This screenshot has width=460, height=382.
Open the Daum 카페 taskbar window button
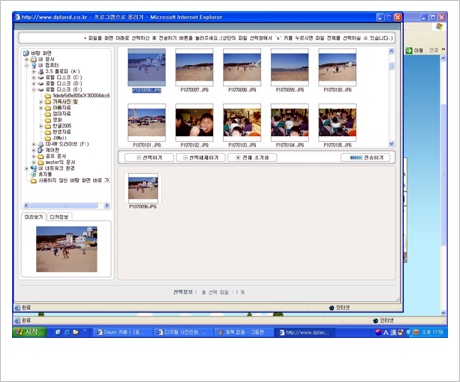coord(122,332)
